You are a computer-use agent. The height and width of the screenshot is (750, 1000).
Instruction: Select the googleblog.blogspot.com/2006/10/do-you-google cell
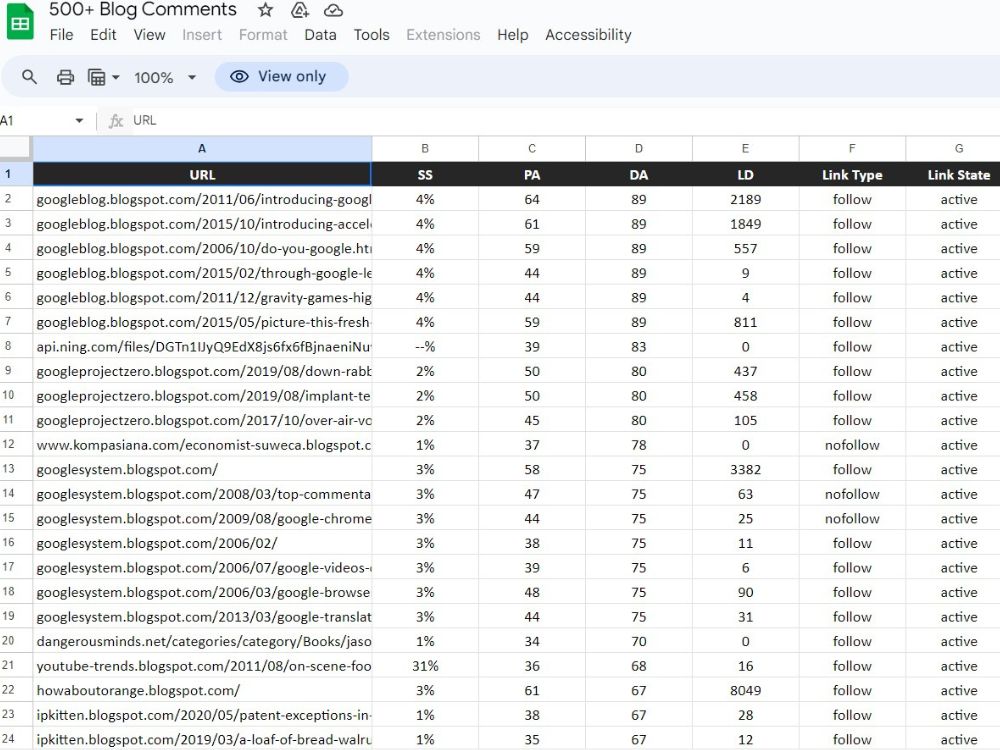click(x=202, y=248)
